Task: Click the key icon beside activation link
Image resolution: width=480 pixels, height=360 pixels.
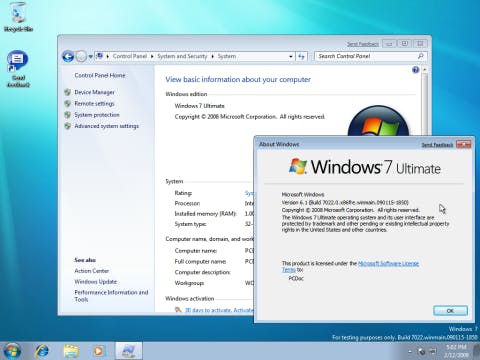Action: (x=178, y=310)
